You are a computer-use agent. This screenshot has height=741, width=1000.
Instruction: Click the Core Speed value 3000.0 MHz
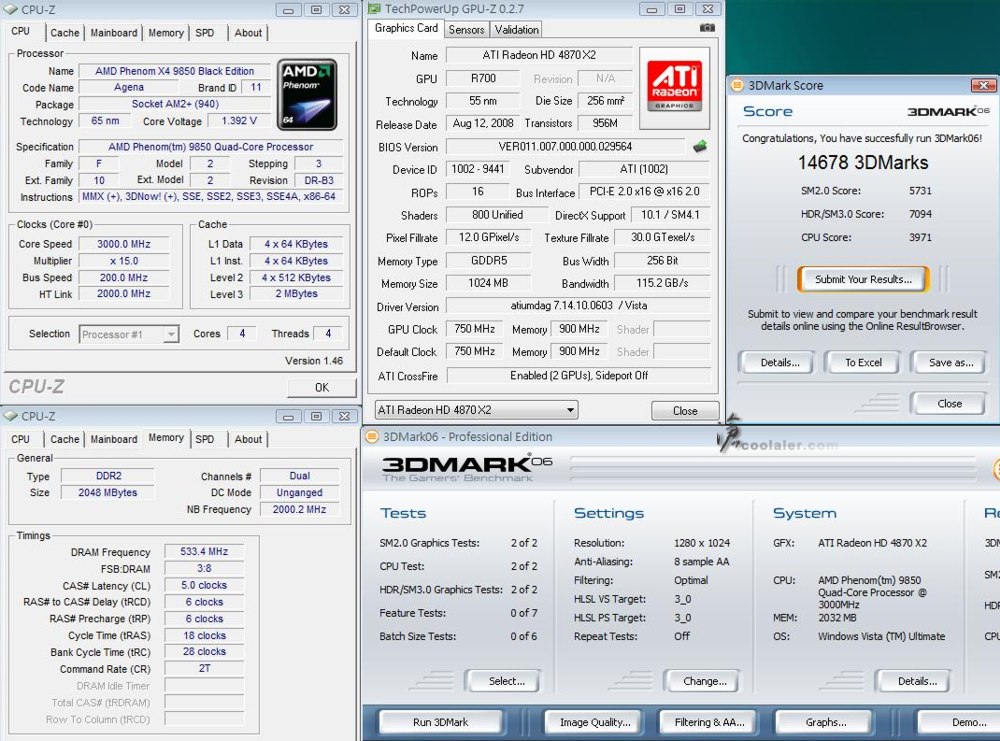(x=124, y=244)
